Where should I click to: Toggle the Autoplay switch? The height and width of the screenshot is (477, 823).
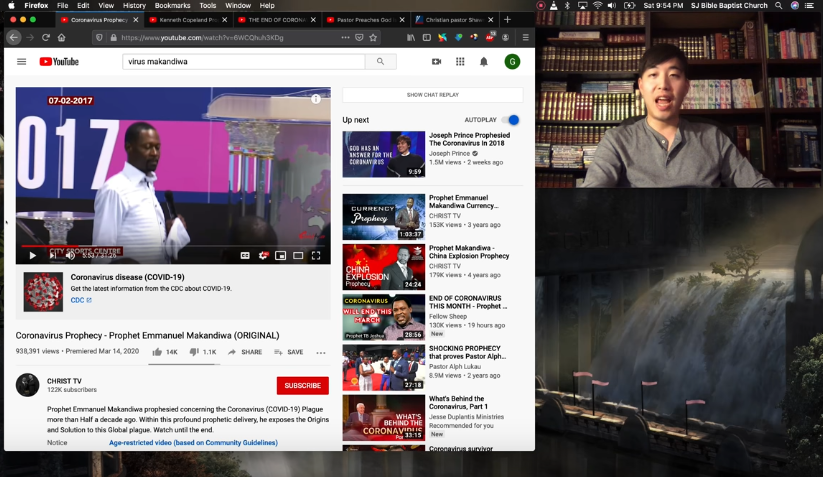pyautogui.click(x=512, y=120)
